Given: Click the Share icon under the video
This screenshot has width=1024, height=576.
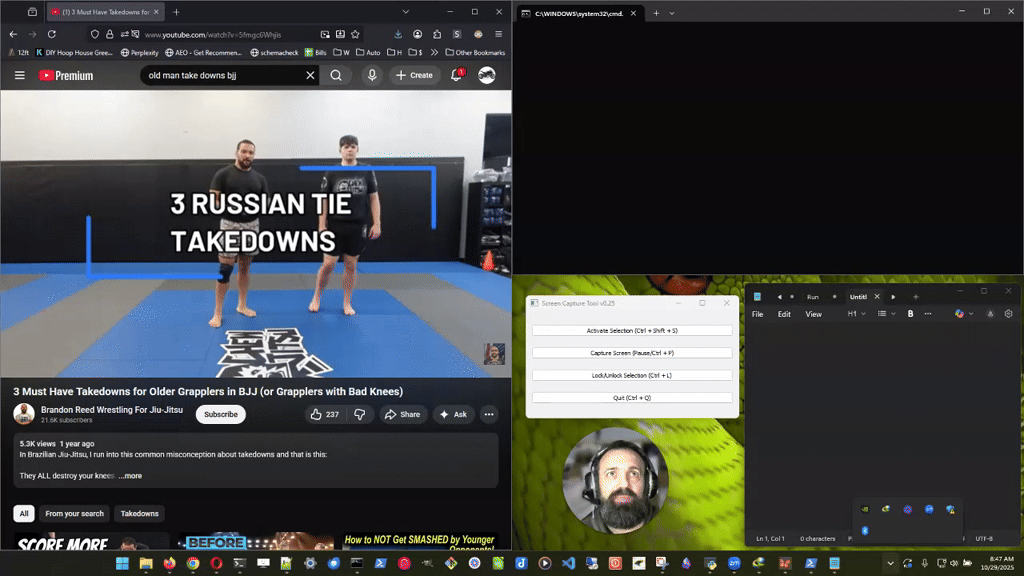Looking at the screenshot, I should [404, 414].
